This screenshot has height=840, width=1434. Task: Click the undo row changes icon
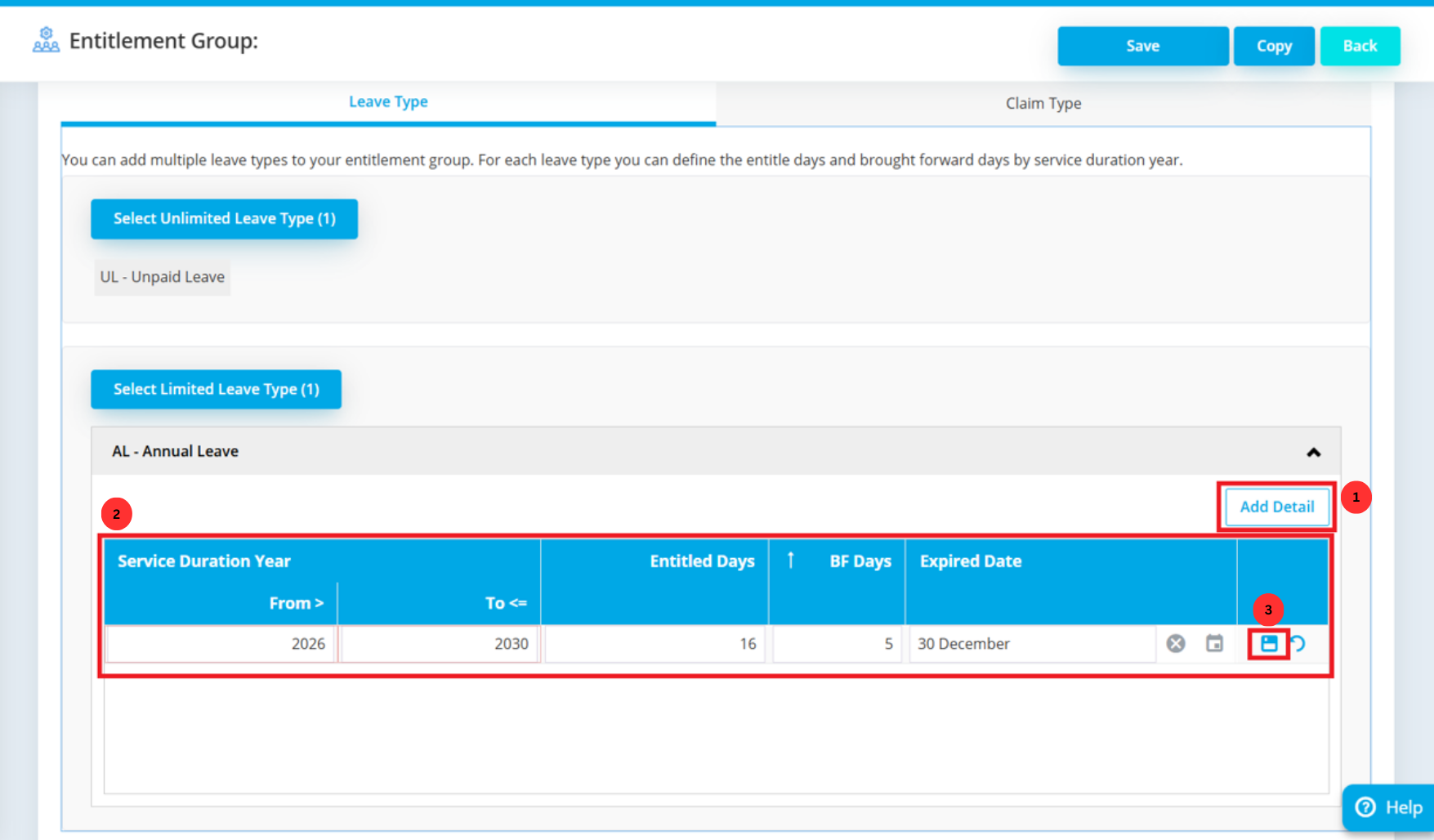[x=1298, y=644]
